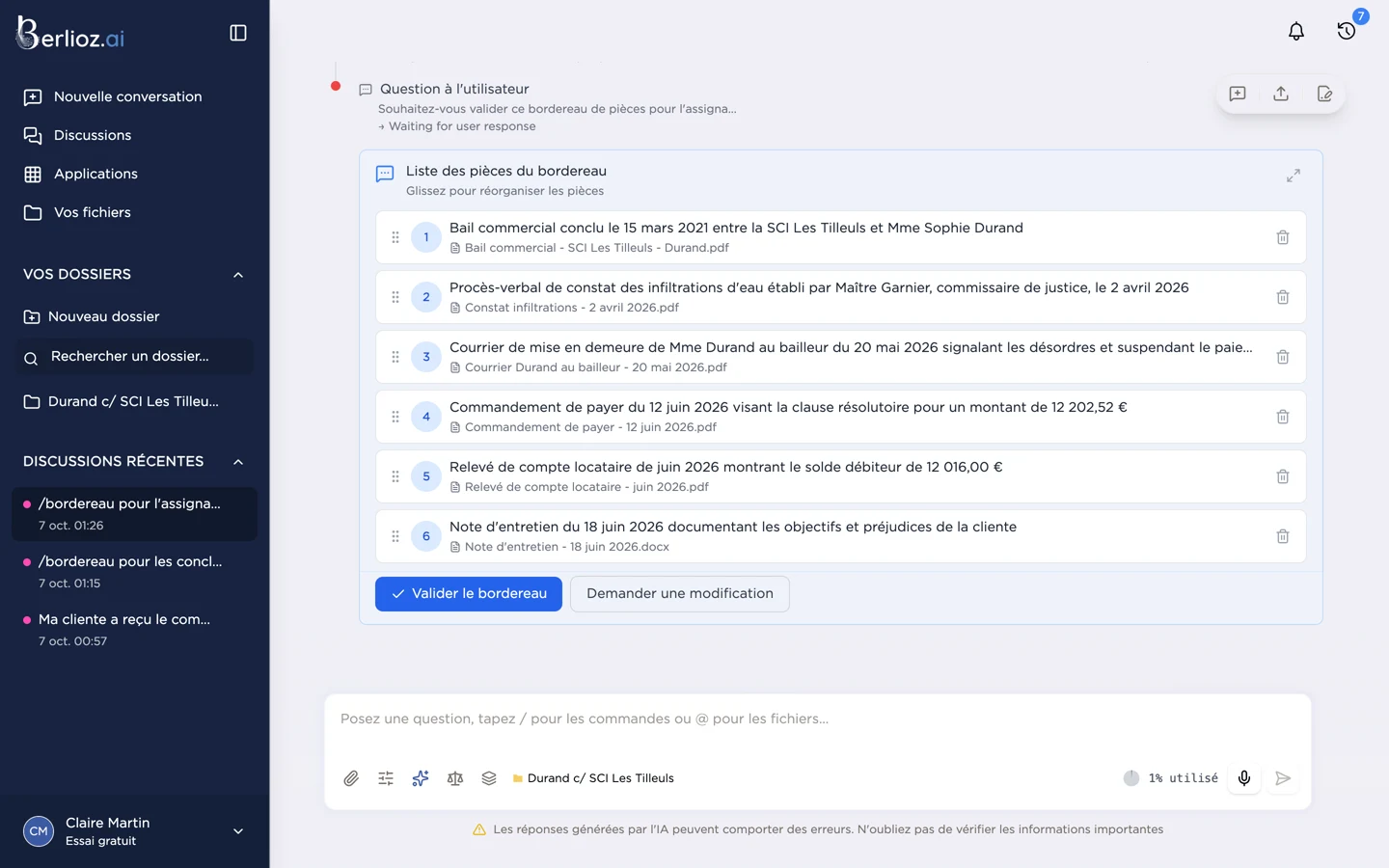The height and width of the screenshot is (868, 1389).
Task: Collapse the sidebar panel icon
Action: [x=238, y=33]
